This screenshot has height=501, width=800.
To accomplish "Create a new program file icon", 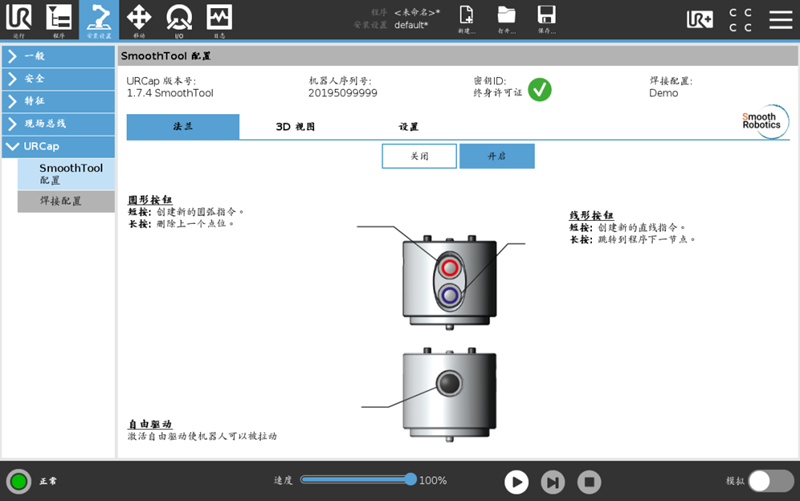I will click(x=466, y=19).
